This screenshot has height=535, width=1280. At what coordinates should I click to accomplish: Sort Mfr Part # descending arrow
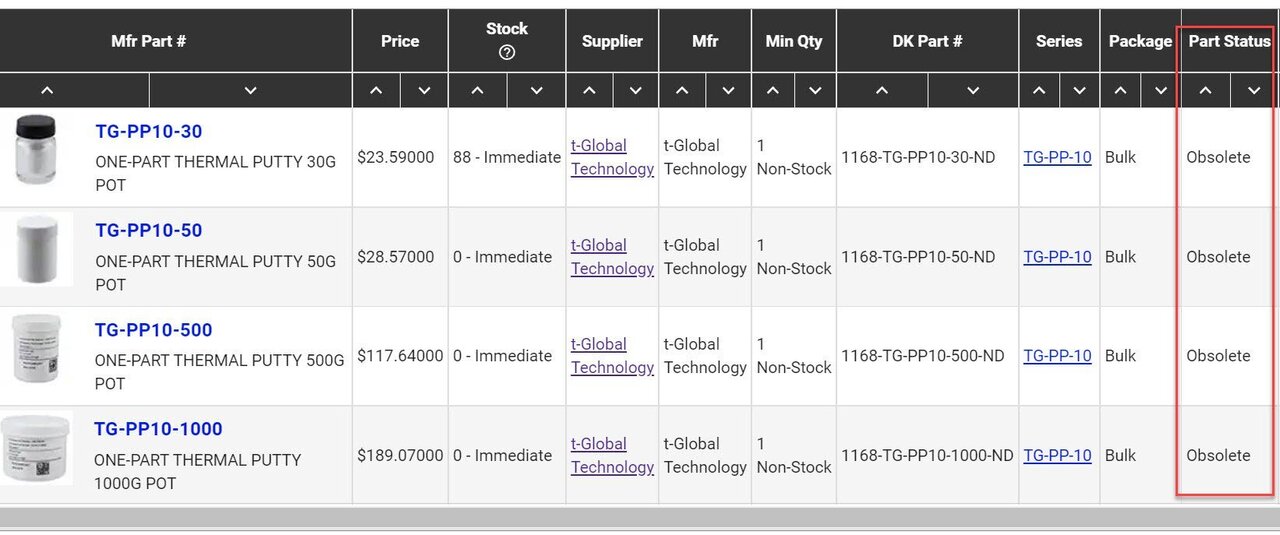pos(250,90)
